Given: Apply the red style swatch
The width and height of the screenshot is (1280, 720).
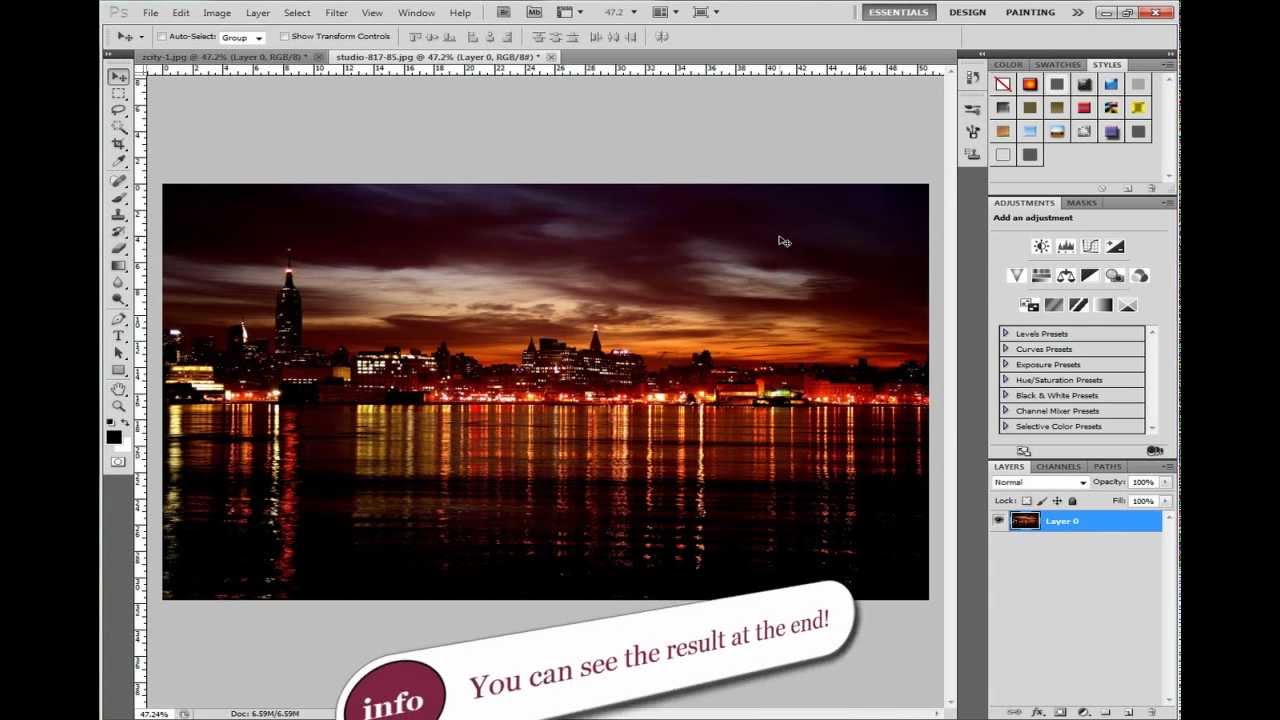Looking at the screenshot, I should coord(1084,107).
